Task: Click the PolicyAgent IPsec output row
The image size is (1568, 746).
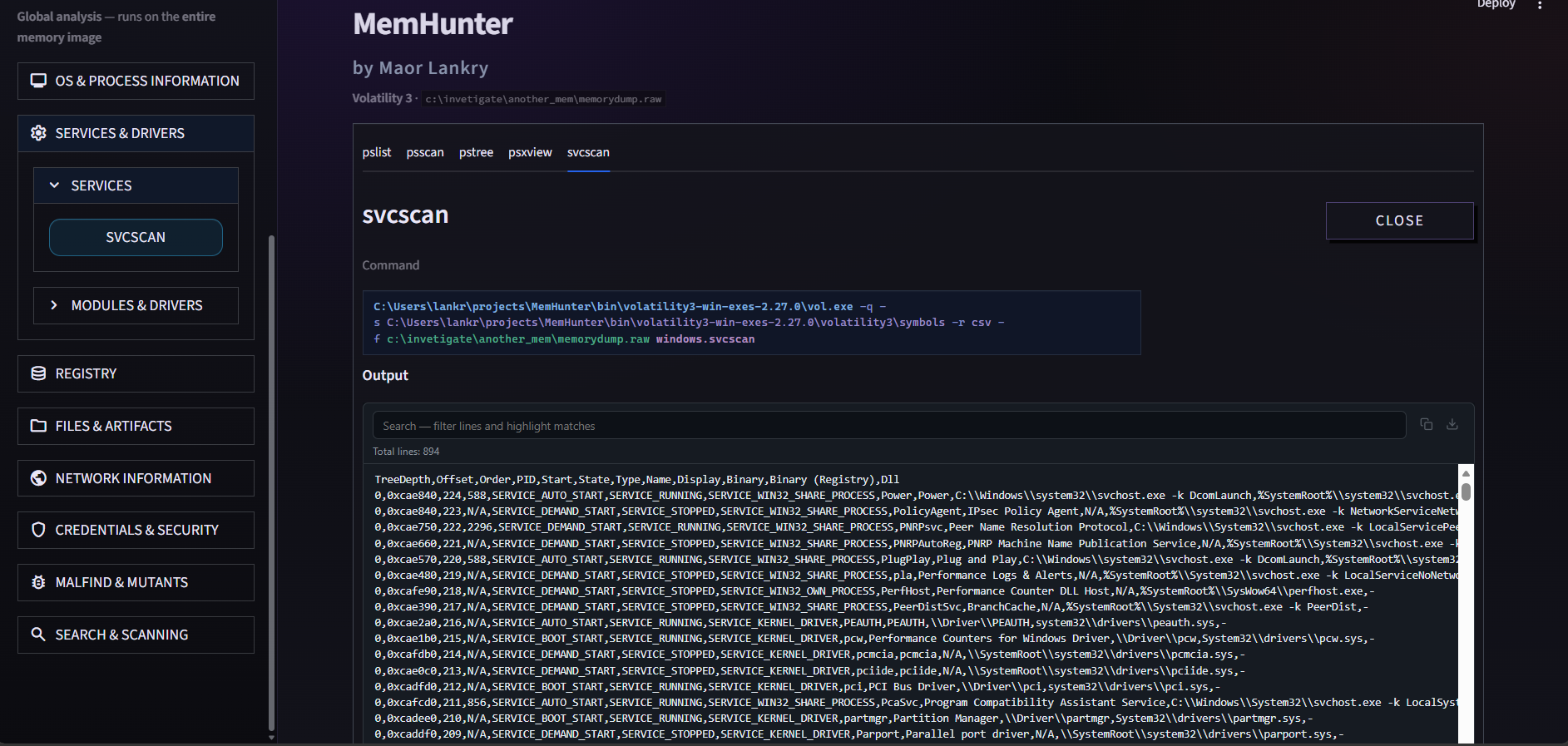Action: [916, 511]
